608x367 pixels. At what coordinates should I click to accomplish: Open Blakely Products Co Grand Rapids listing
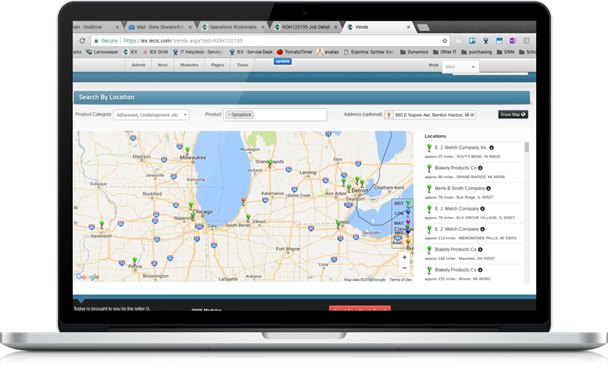[473, 172]
